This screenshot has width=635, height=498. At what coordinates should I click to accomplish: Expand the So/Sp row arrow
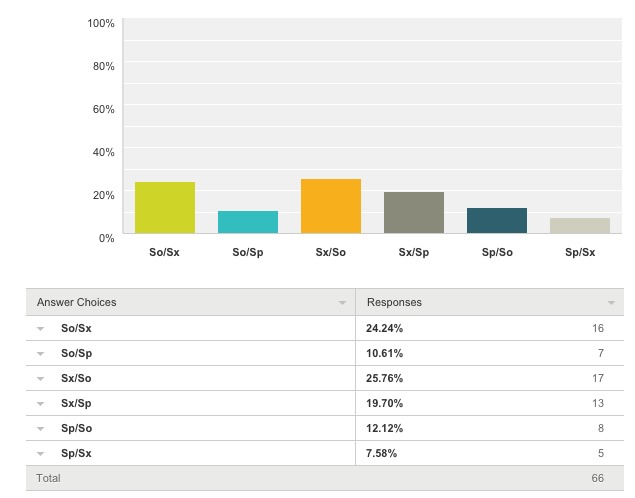click(41, 353)
